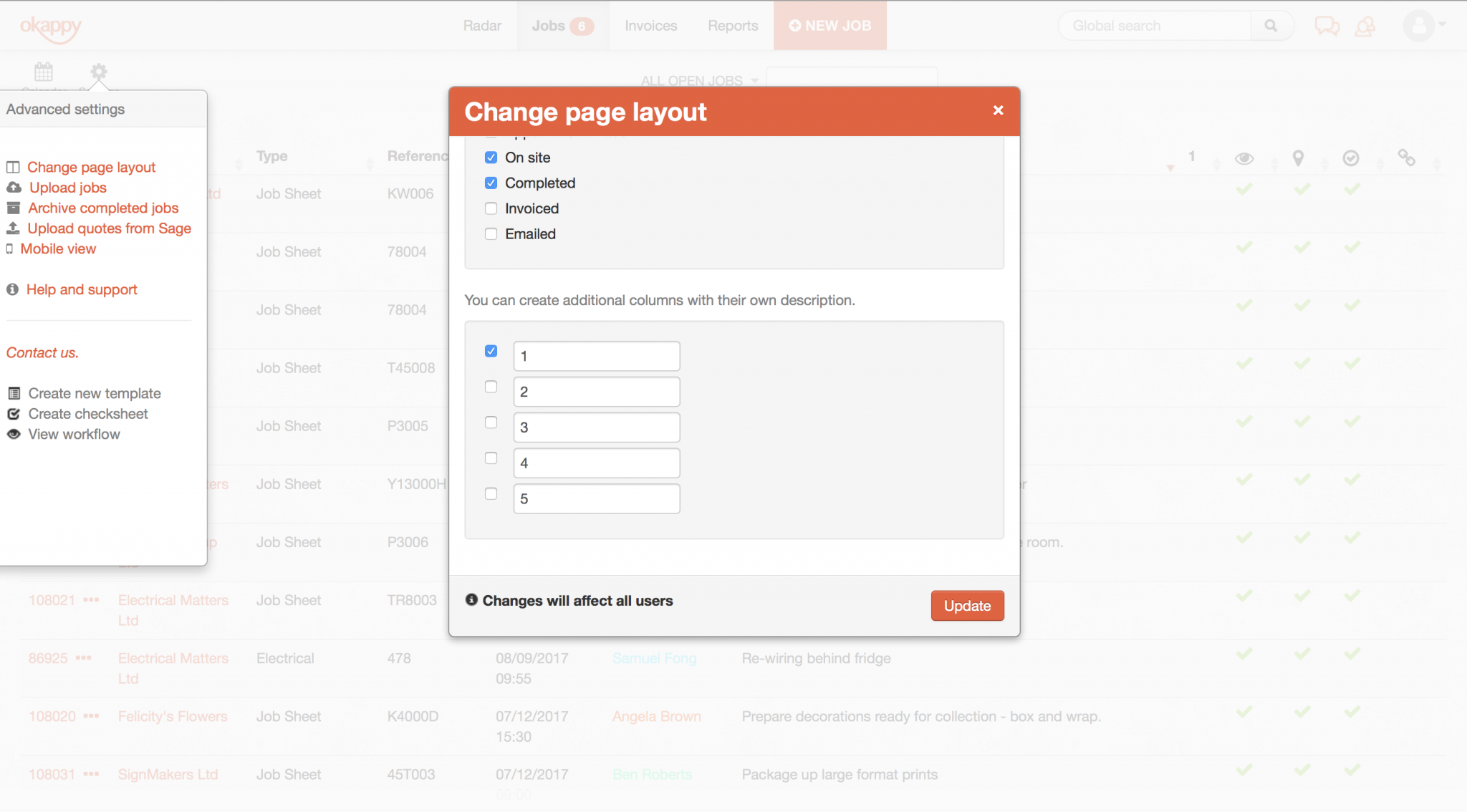The image size is (1467, 812).
Task: Click the ellipsis beside job 108031
Action: click(91, 774)
